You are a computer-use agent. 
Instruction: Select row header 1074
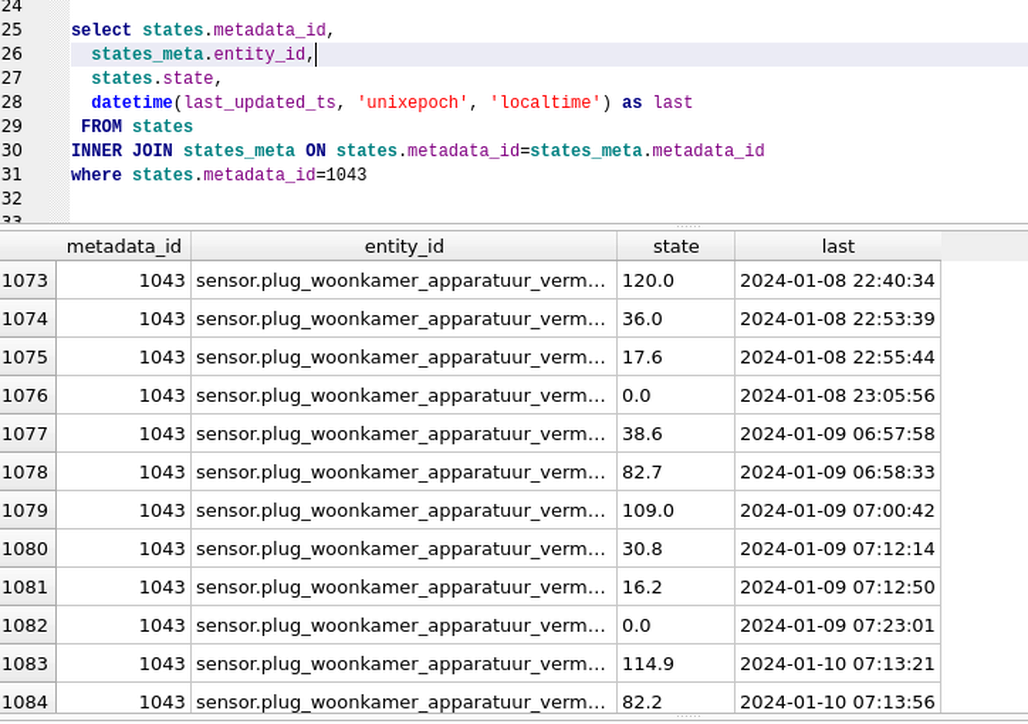pyautogui.click(x=28, y=319)
